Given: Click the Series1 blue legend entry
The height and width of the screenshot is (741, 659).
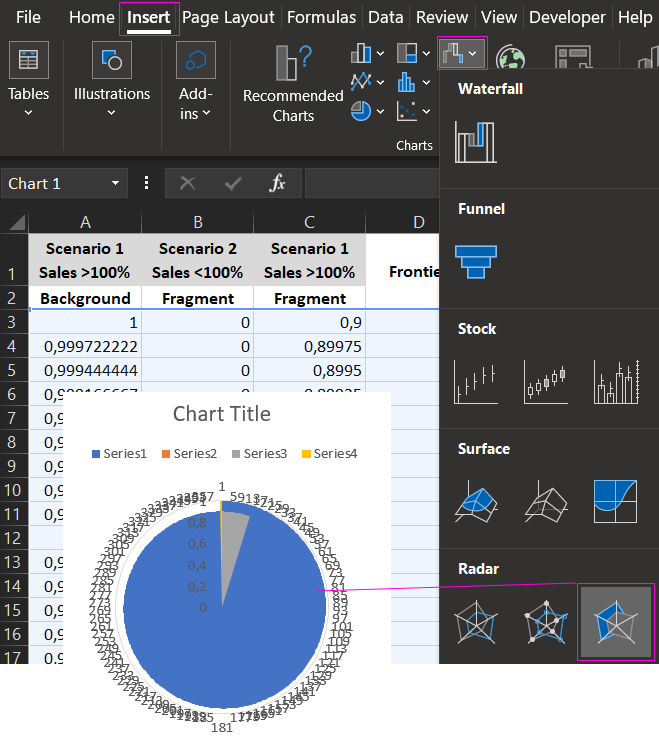Looking at the screenshot, I should (118, 453).
